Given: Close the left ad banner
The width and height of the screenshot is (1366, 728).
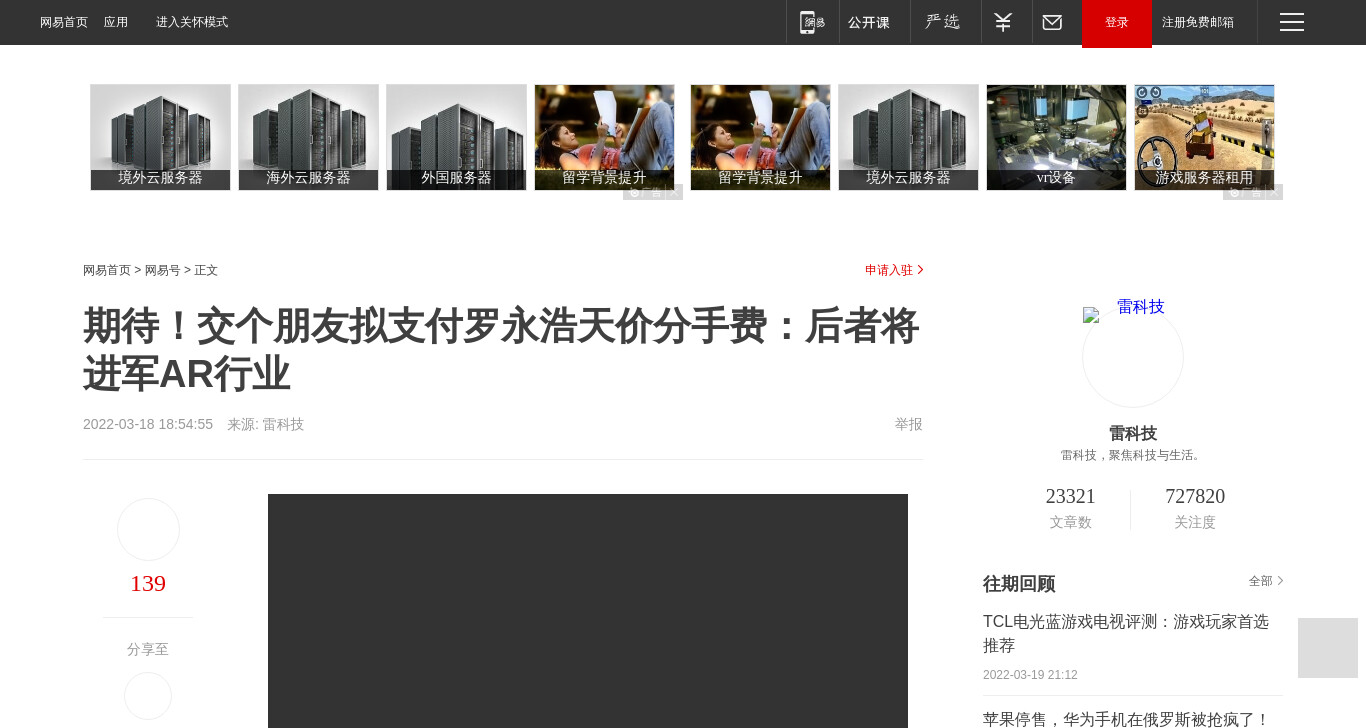Looking at the screenshot, I should [x=675, y=192].
